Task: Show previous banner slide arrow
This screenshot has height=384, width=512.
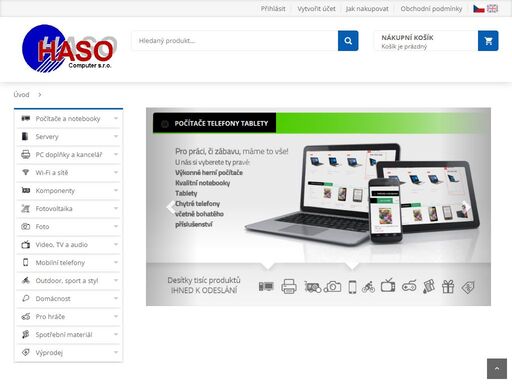Action: [171, 207]
